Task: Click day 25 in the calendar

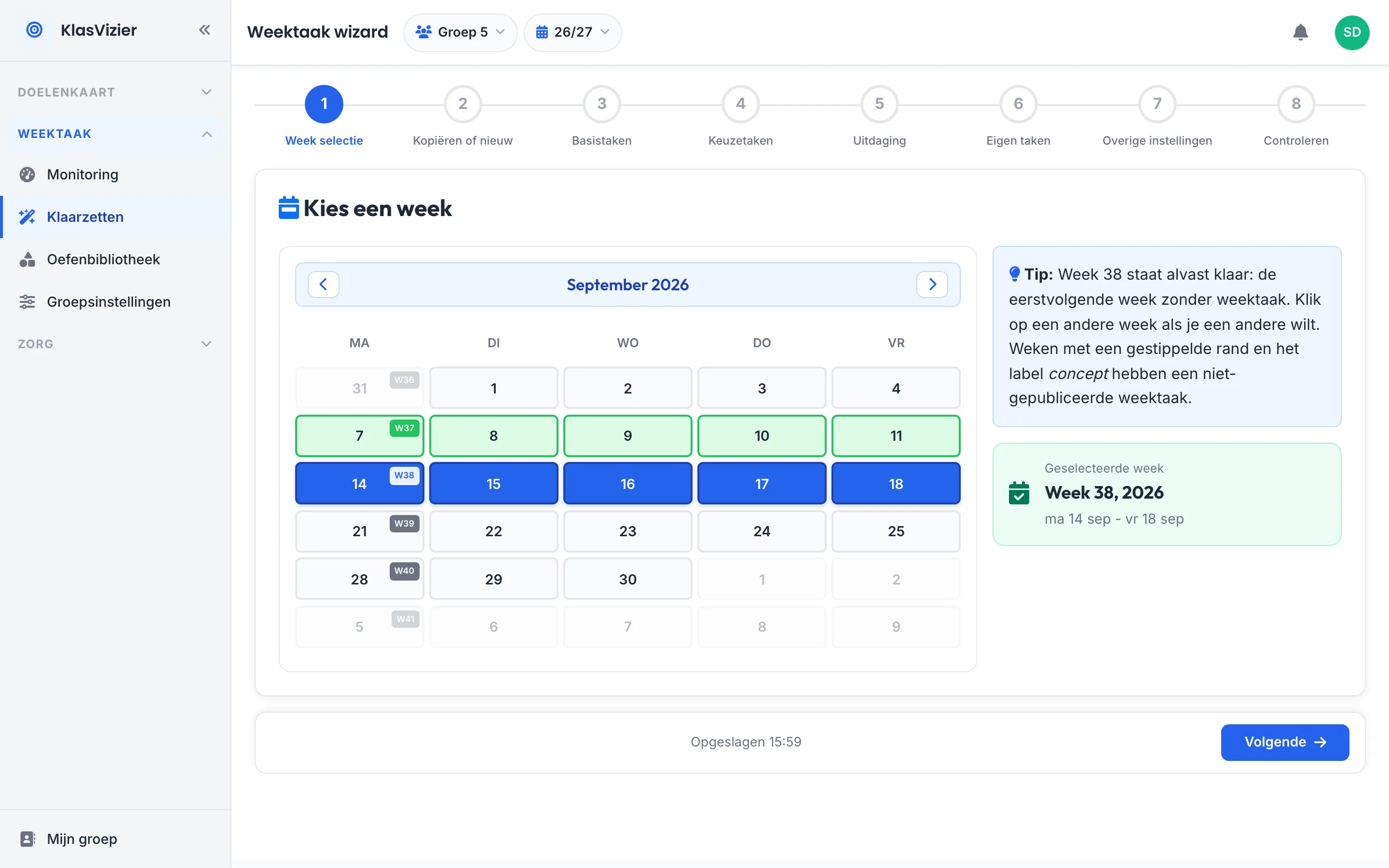Action: [896, 531]
